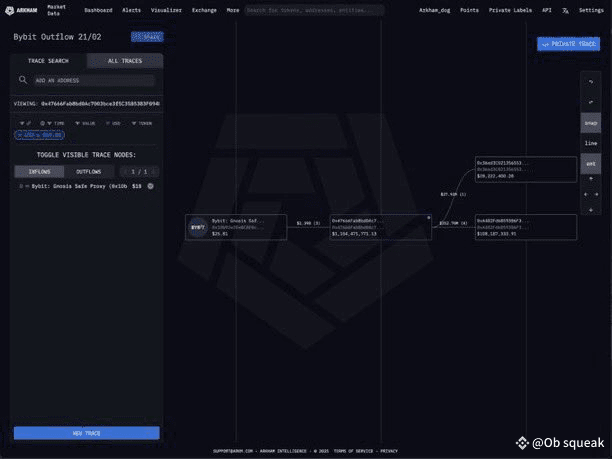Click the bottom icon in the canvas toolbar
The width and height of the screenshot is (612, 459).
(x=591, y=210)
